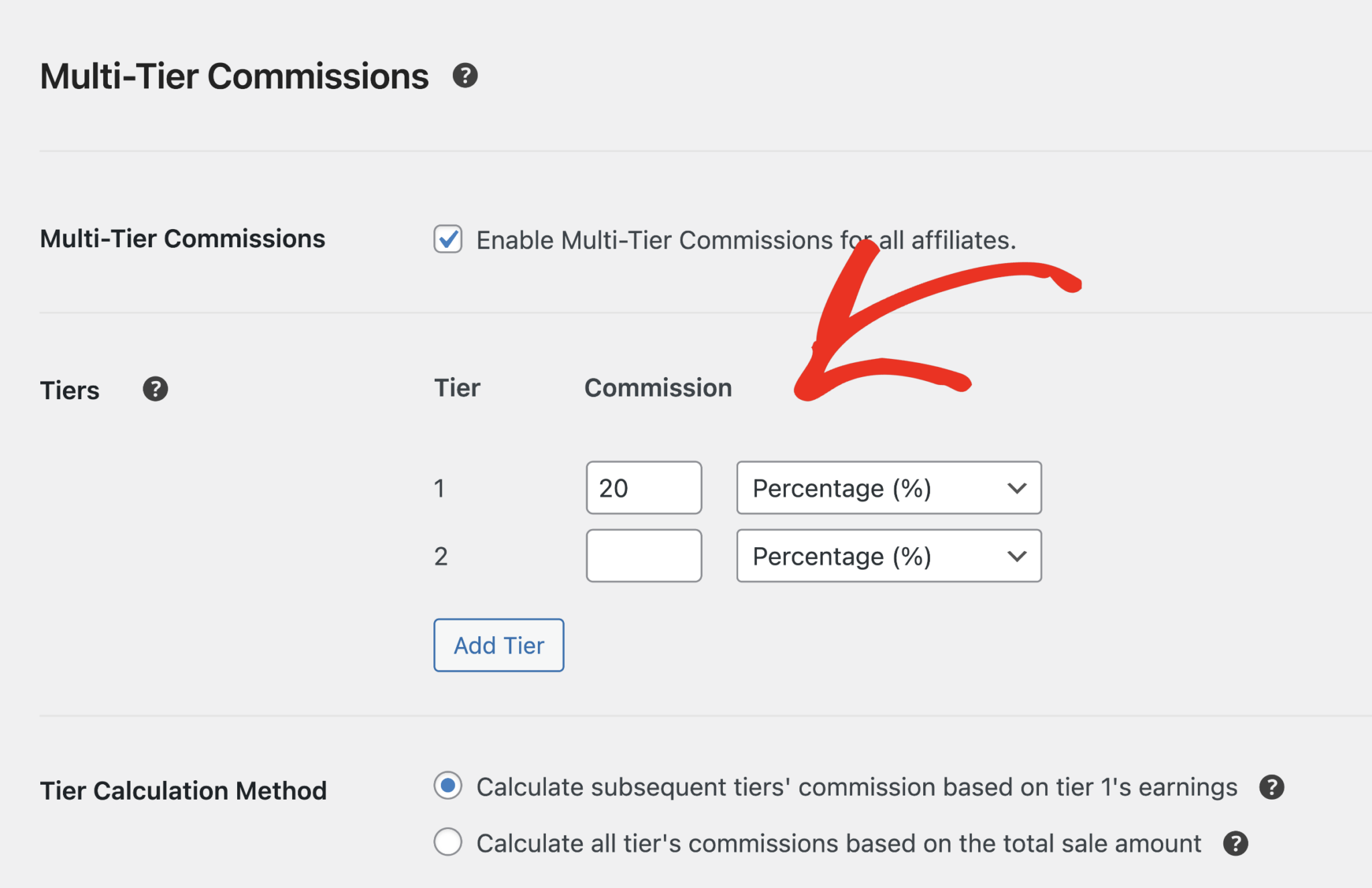Click the empty Tier 2 commission field
The height and width of the screenshot is (888, 1372).
point(643,556)
